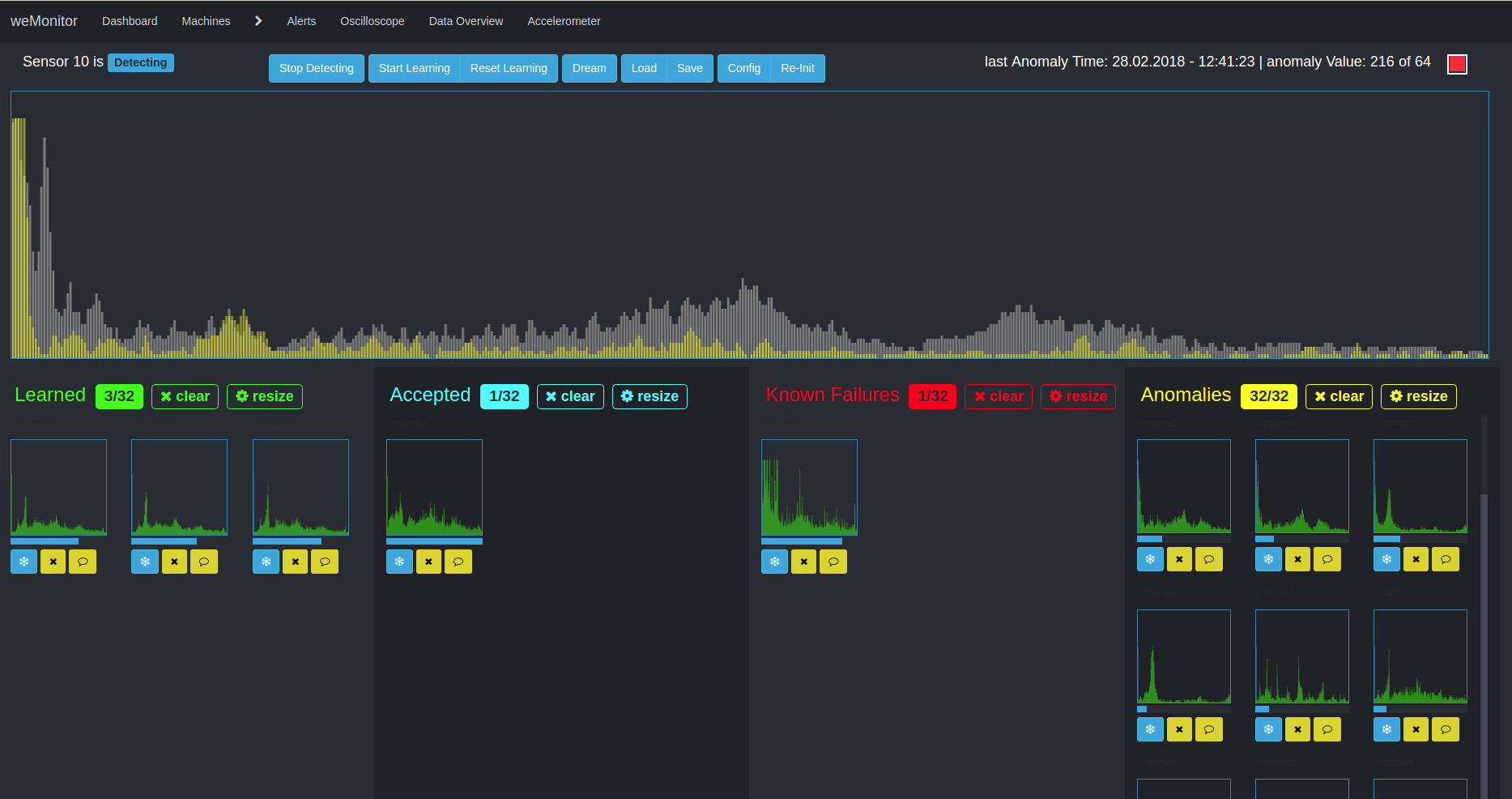Click the Load button
This screenshot has width=1512, height=799.
[x=644, y=68]
